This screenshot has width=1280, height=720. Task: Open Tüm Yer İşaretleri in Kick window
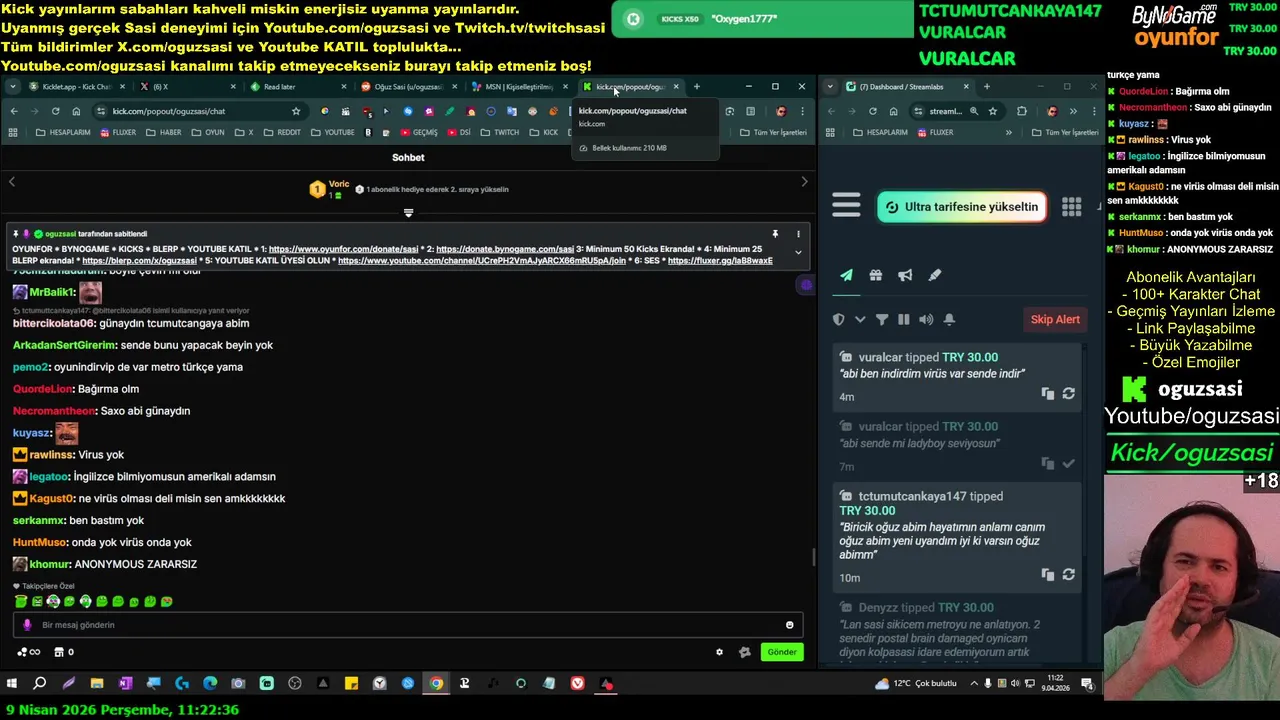(774, 132)
